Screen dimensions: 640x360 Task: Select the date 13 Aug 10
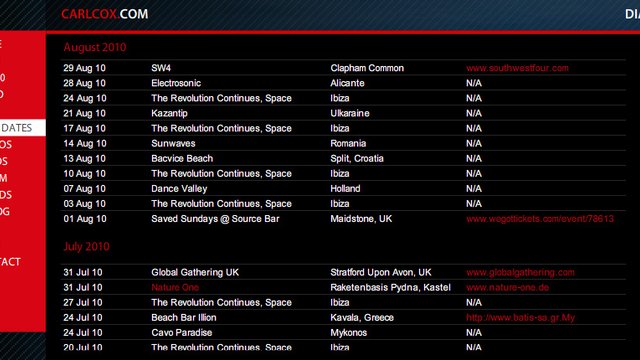tap(84, 159)
